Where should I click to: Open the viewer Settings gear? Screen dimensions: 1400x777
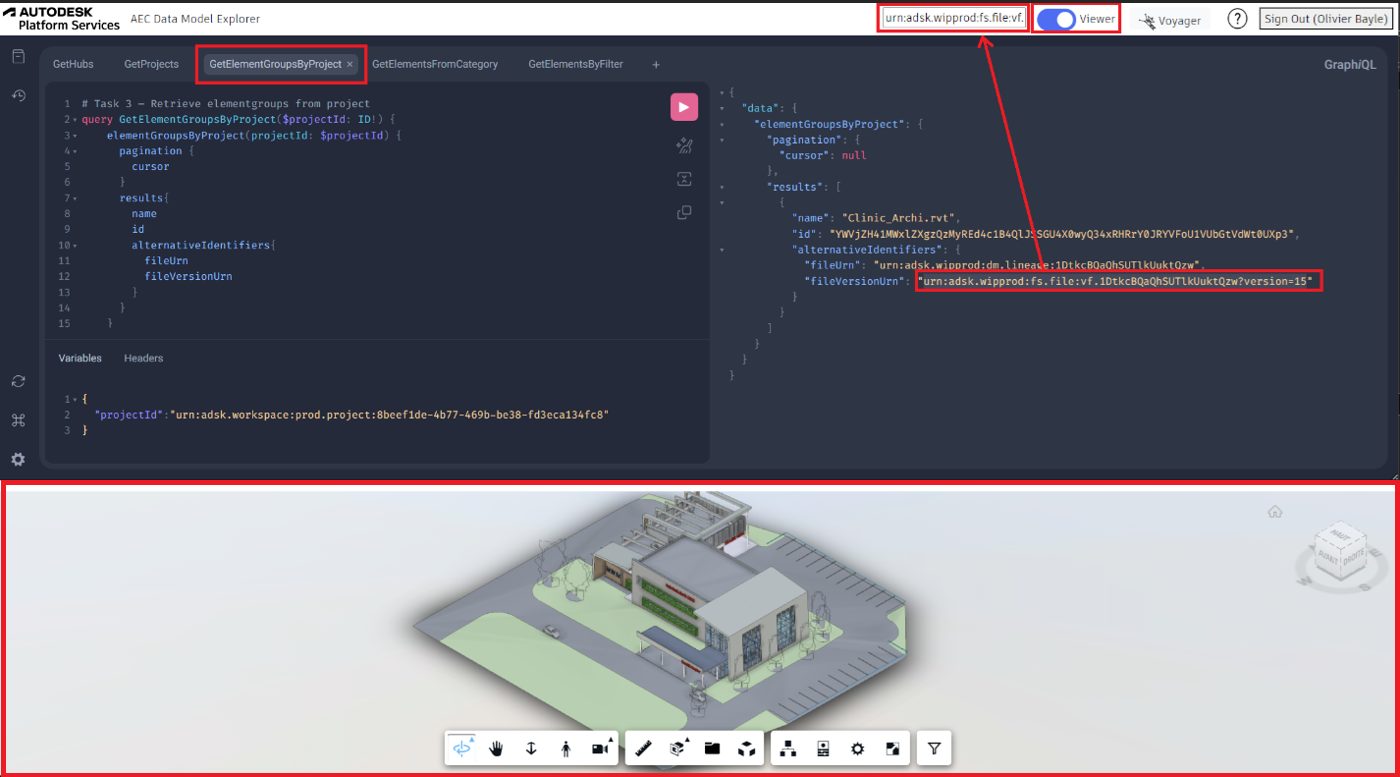857,748
